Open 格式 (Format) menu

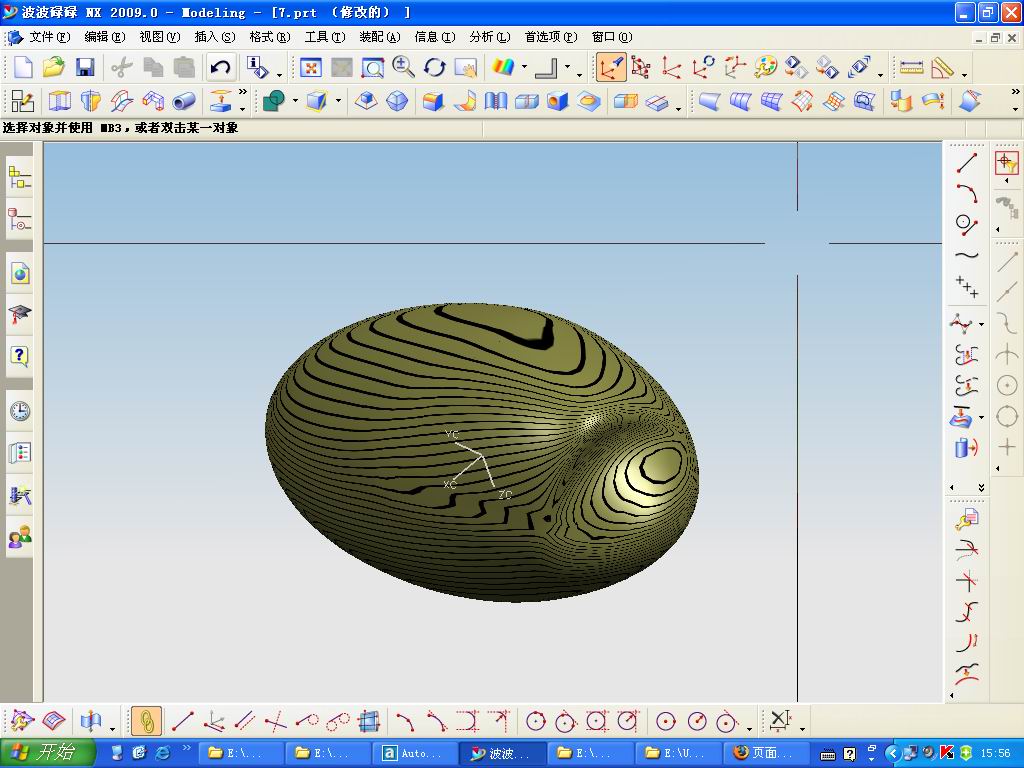pos(270,37)
